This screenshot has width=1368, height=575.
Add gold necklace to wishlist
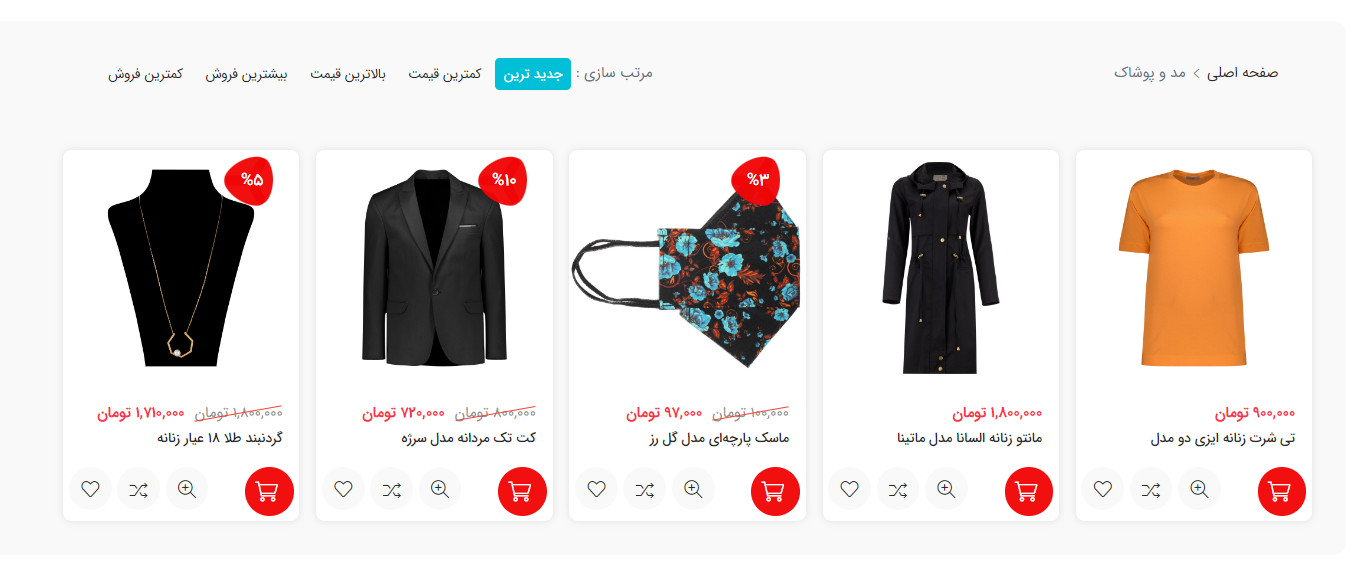coord(90,489)
